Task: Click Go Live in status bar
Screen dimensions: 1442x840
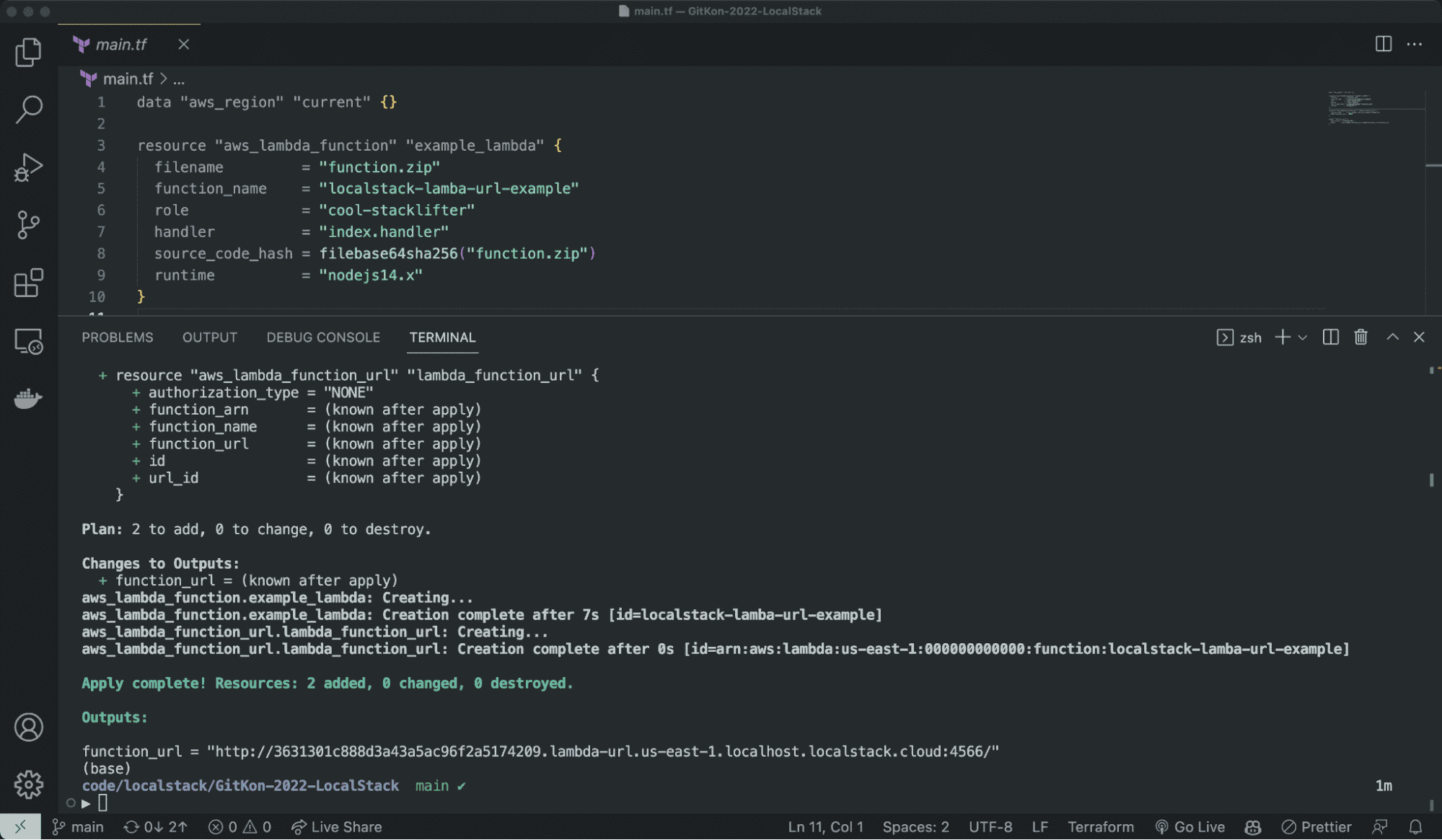Action: [1190, 827]
